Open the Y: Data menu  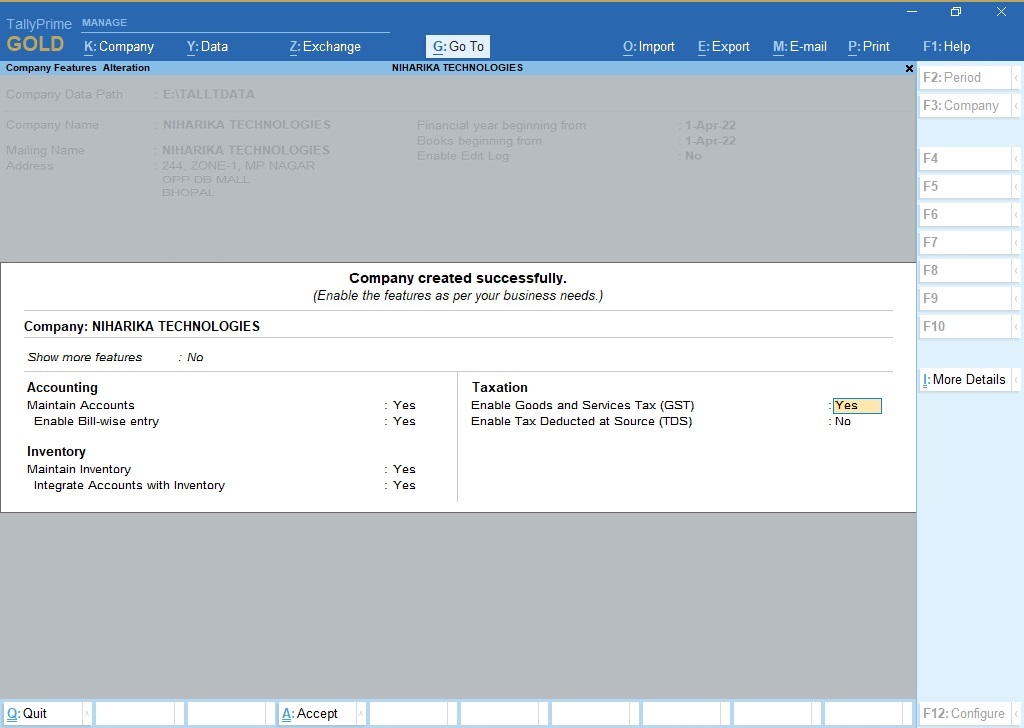[207, 46]
